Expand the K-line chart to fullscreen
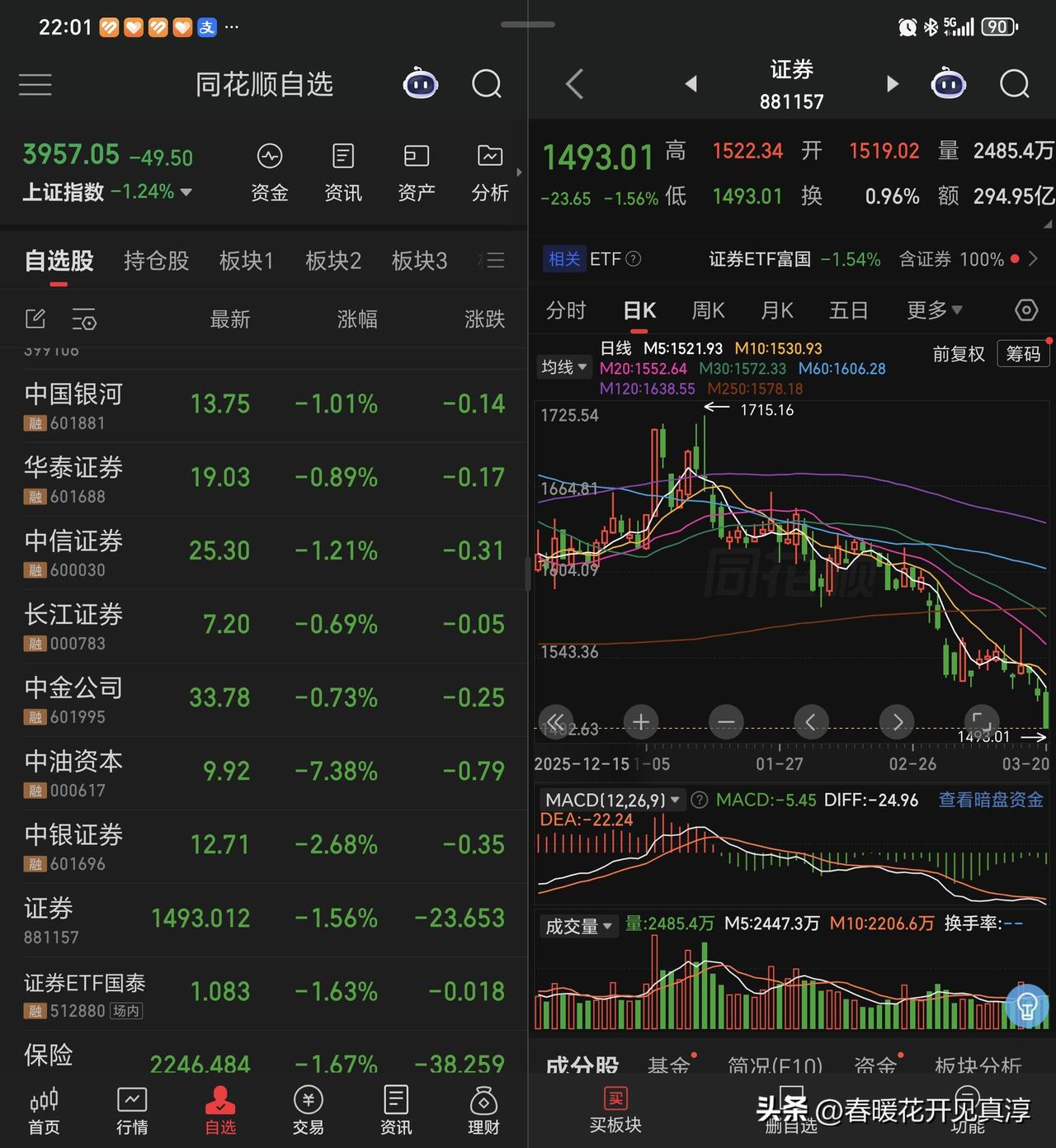Viewport: 1056px width, 1148px height. pos(982,722)
